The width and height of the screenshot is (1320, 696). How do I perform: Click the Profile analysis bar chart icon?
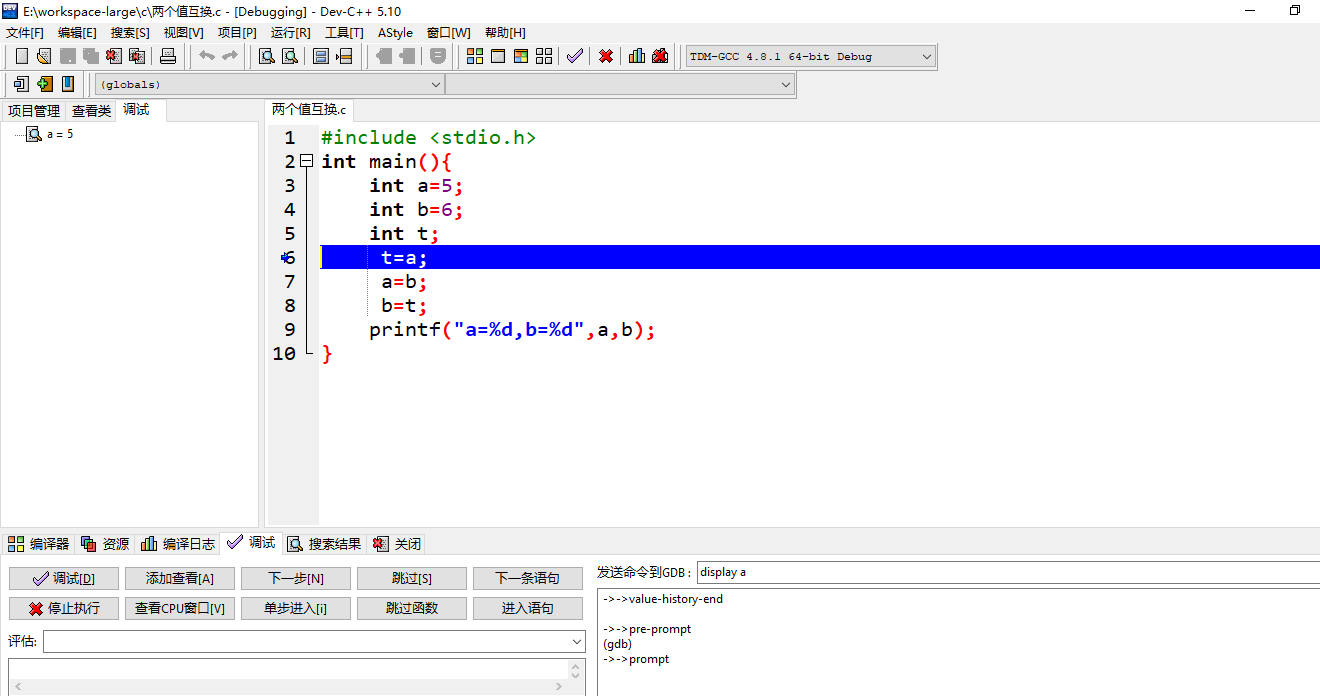(637, 56)
